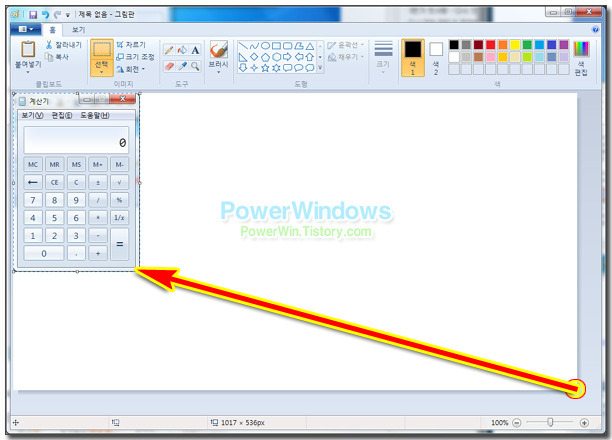Choose the Five-point star shape

(265, 68)
